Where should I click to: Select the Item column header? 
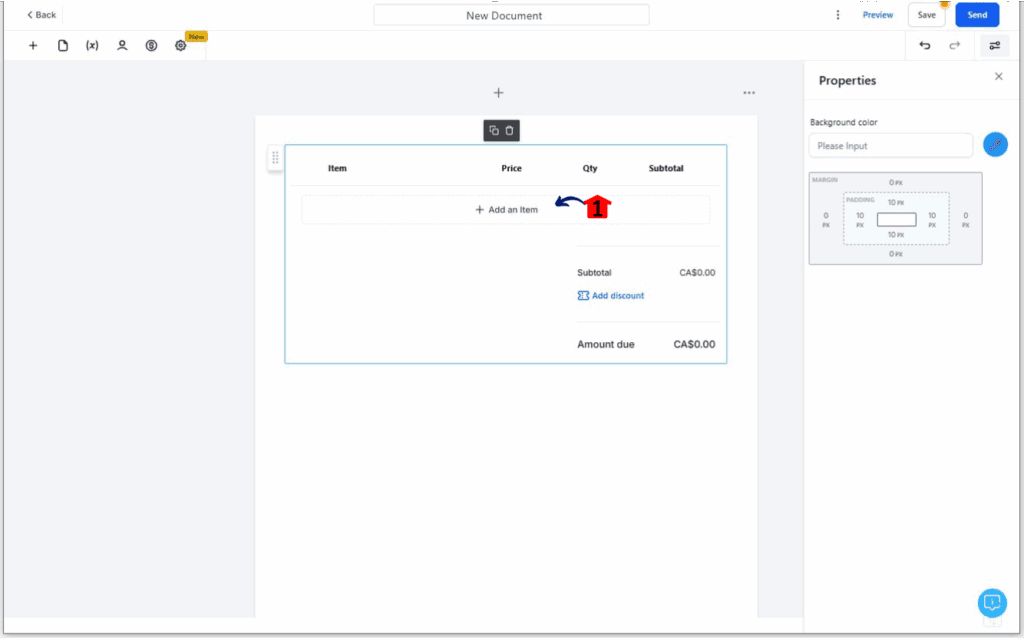click(337, 168)
